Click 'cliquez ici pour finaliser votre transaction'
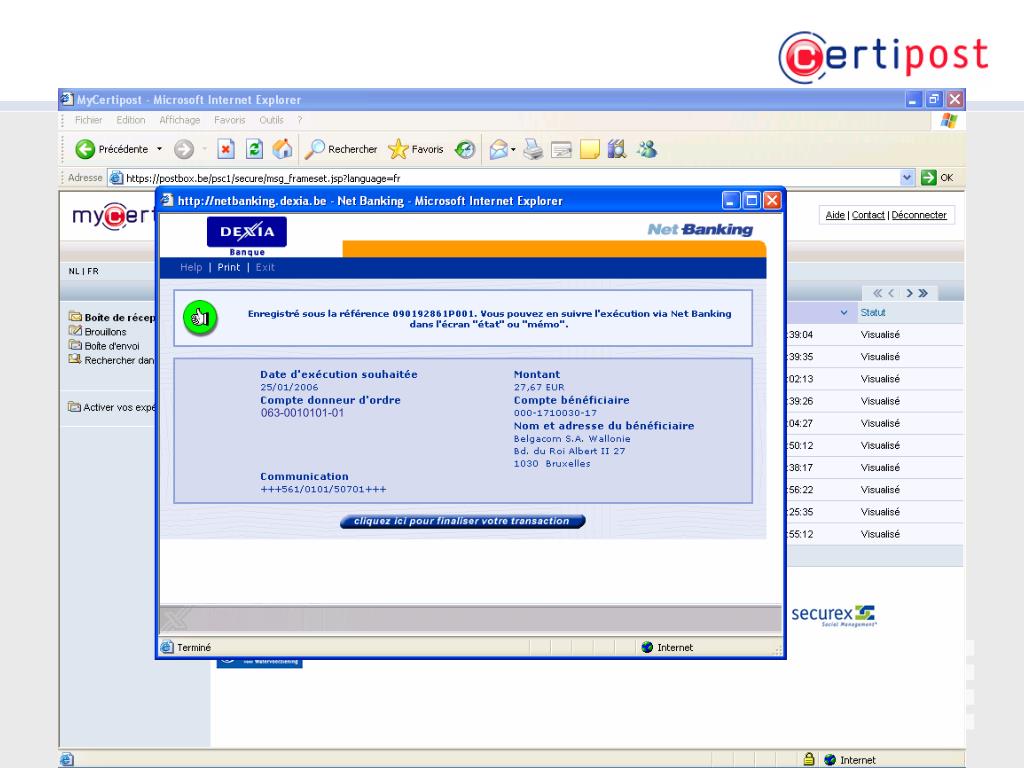The height and width of the screenshot is (768, 1024). pyautogui.click(x=462, y=521)
